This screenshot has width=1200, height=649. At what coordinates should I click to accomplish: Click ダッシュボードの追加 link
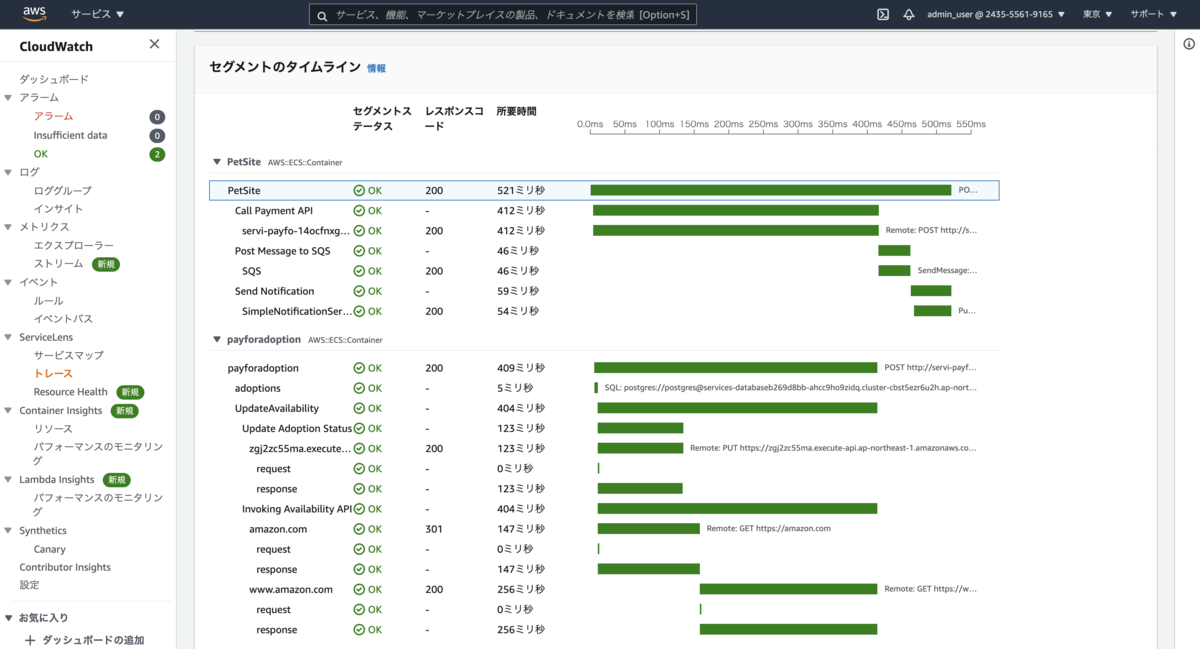(92, 640)
